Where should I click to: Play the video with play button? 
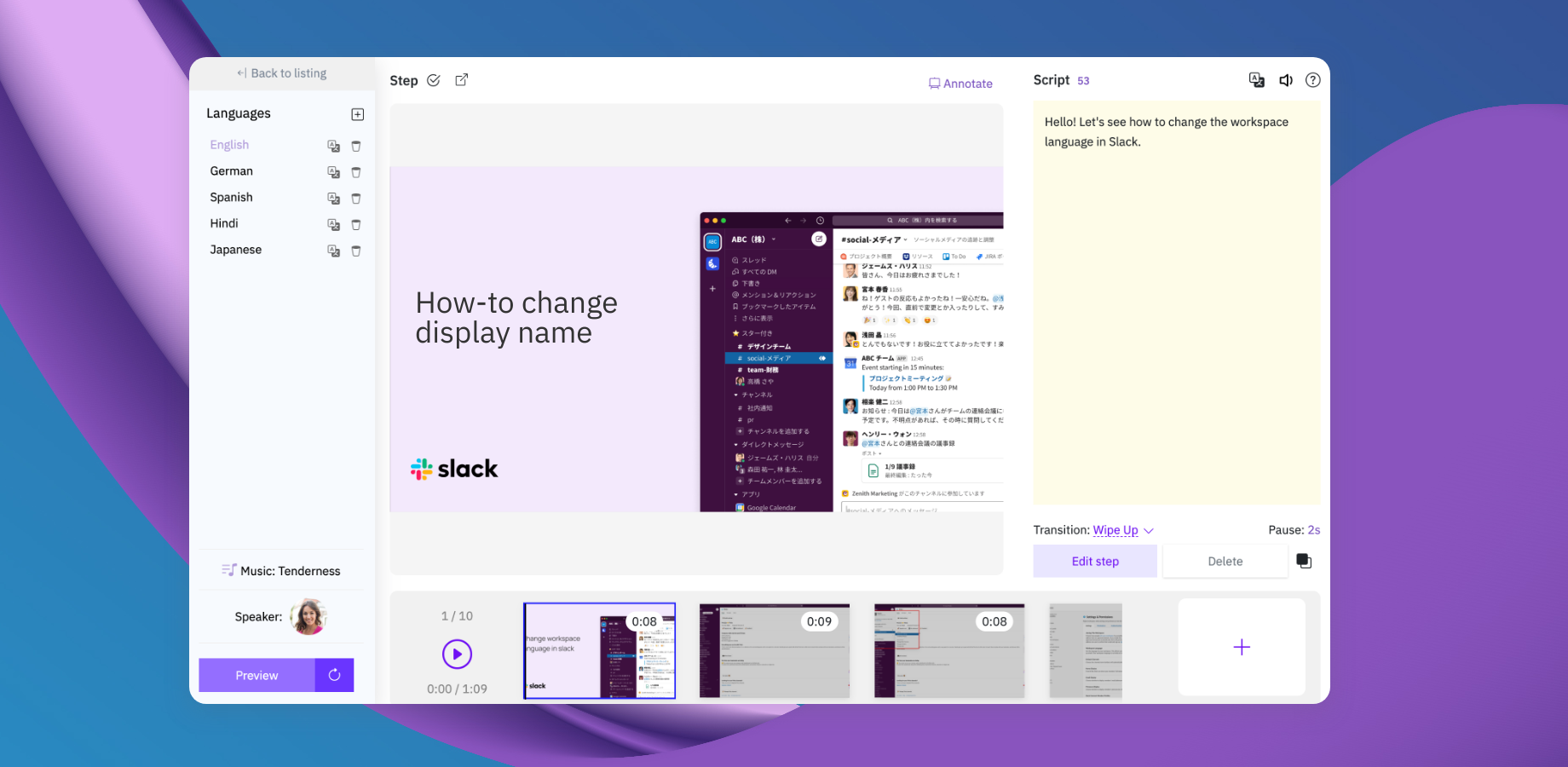(458, 655)
